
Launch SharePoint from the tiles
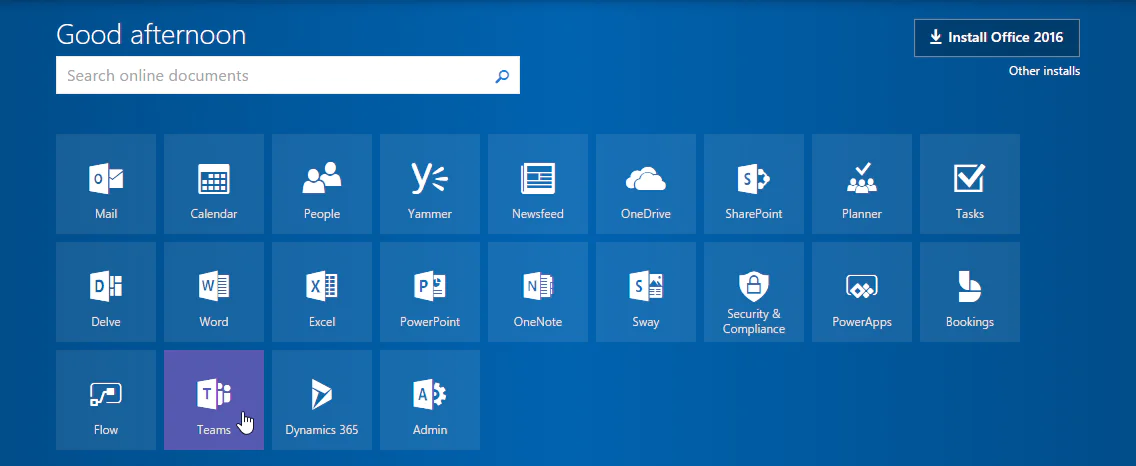click(754, 184)
